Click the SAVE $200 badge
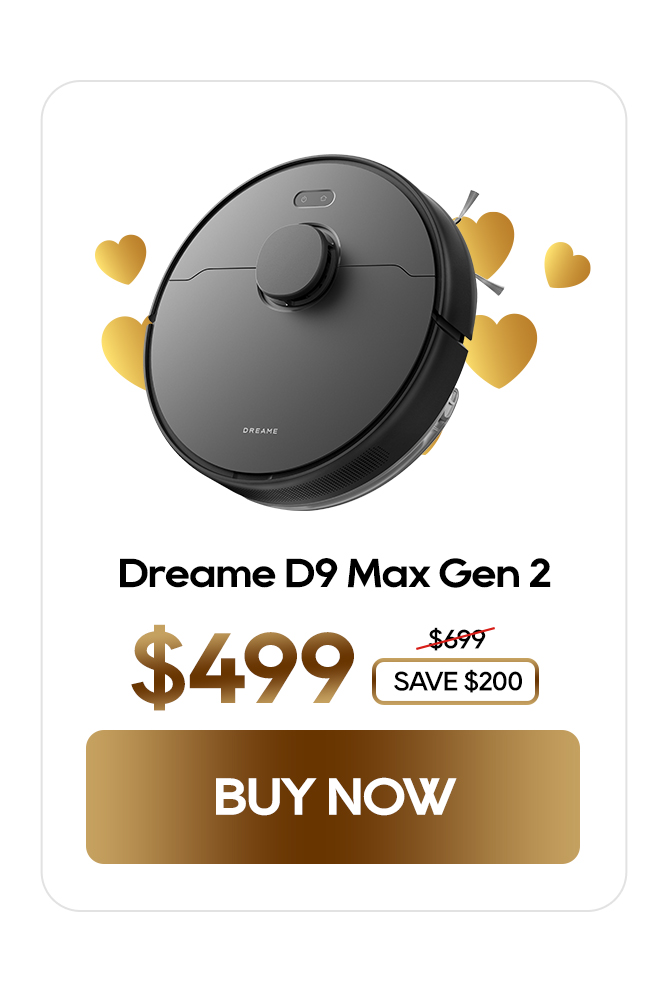Screen dimensions: 667x992 pyautogui.click(x=455, y=681)
